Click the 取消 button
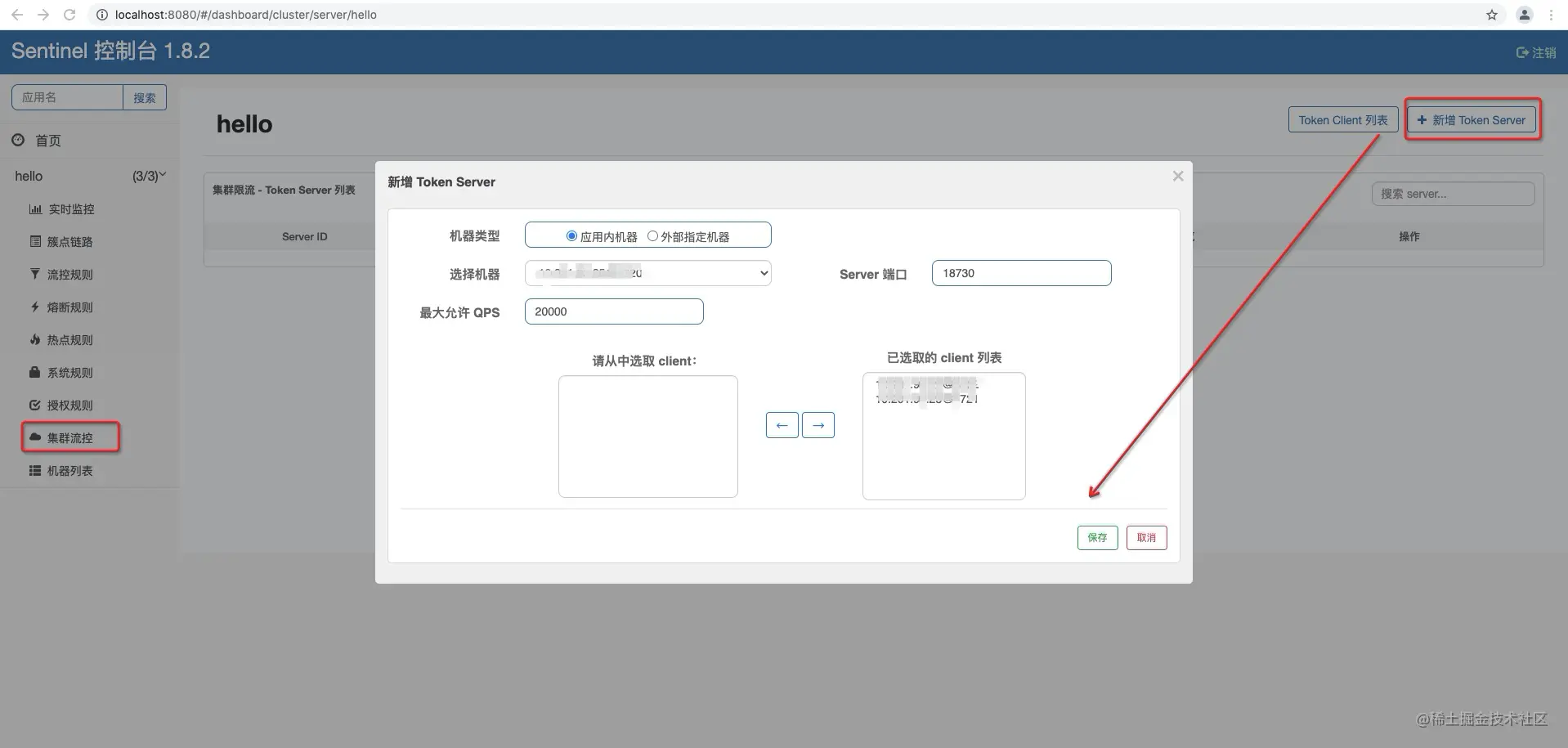Viewport: 1568px width, 748px height. point(1146,538)
